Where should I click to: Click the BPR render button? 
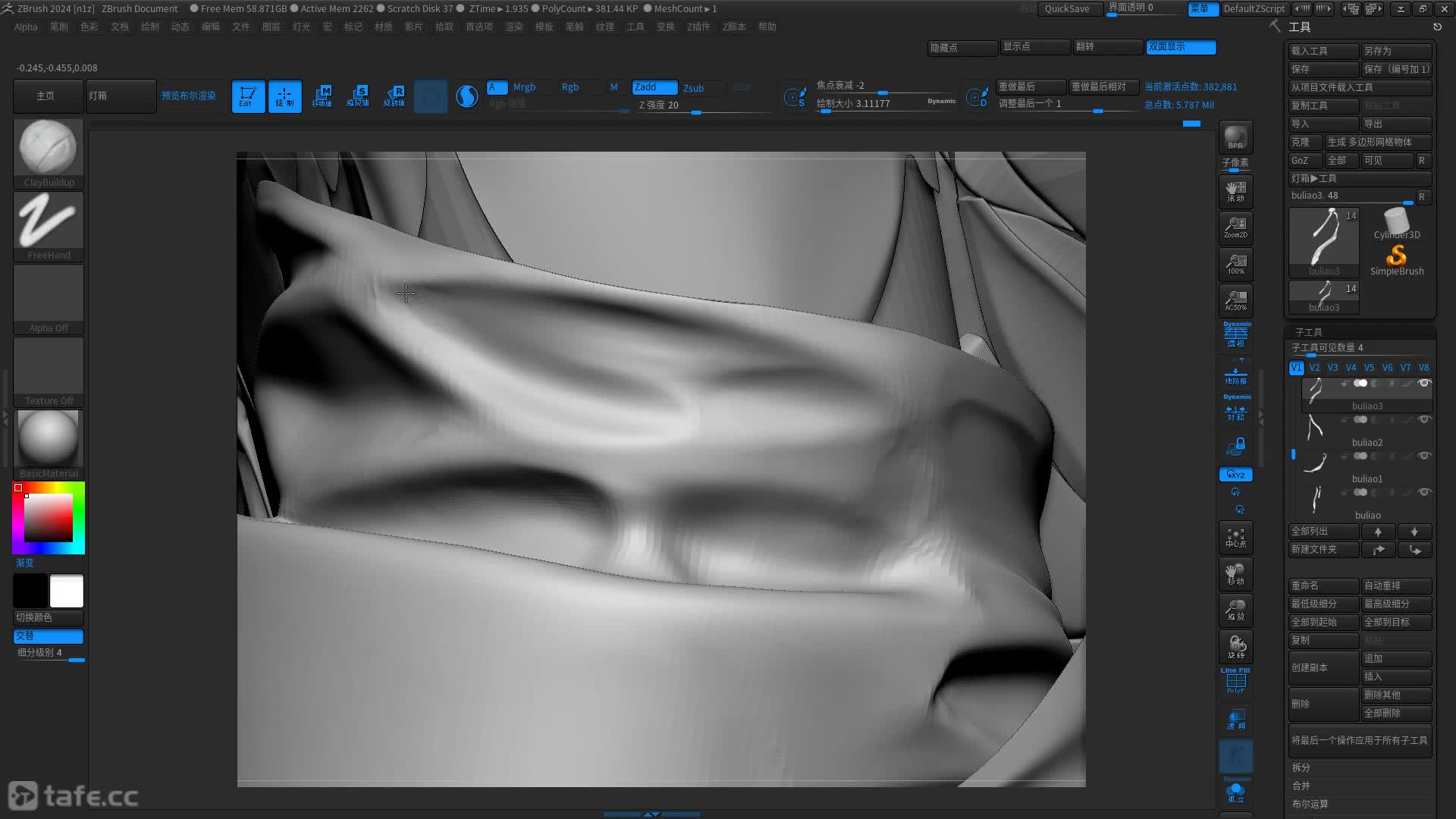click(1235, 137)
